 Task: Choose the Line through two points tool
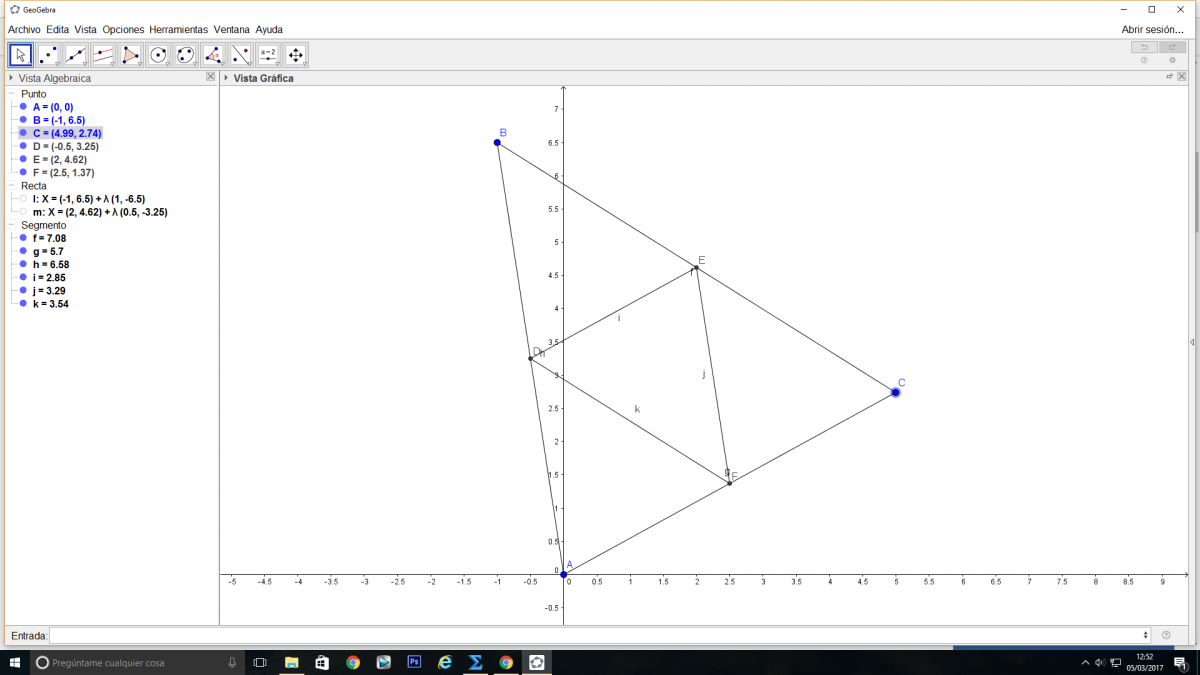click(x=76, y=55)
